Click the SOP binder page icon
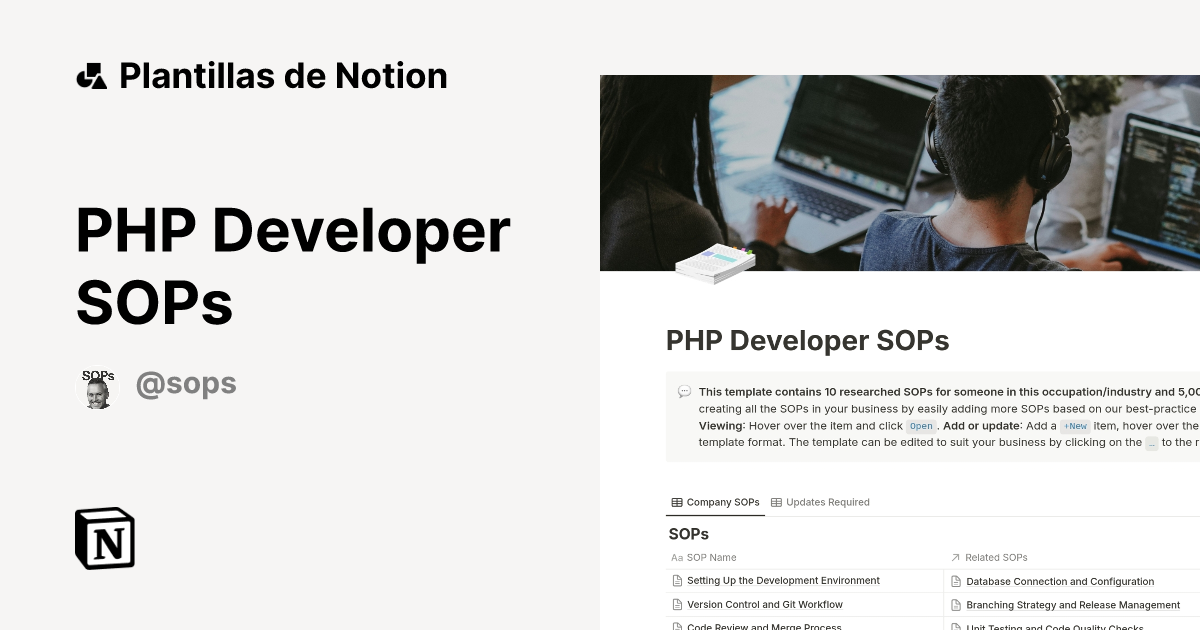 tap(714, 262)
